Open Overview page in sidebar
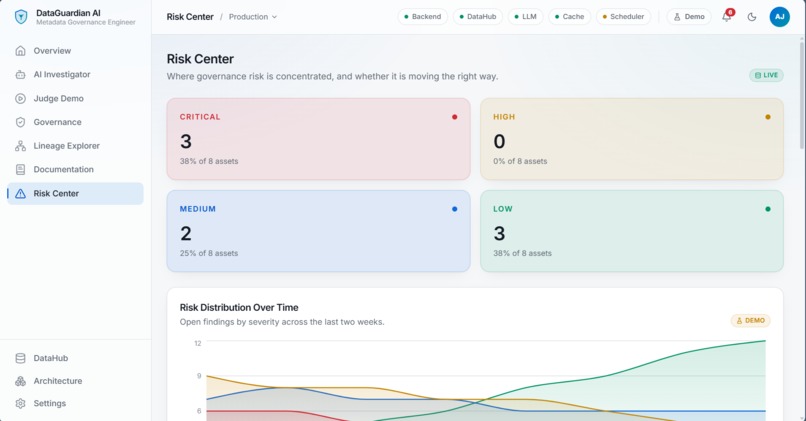 [75, 50]
